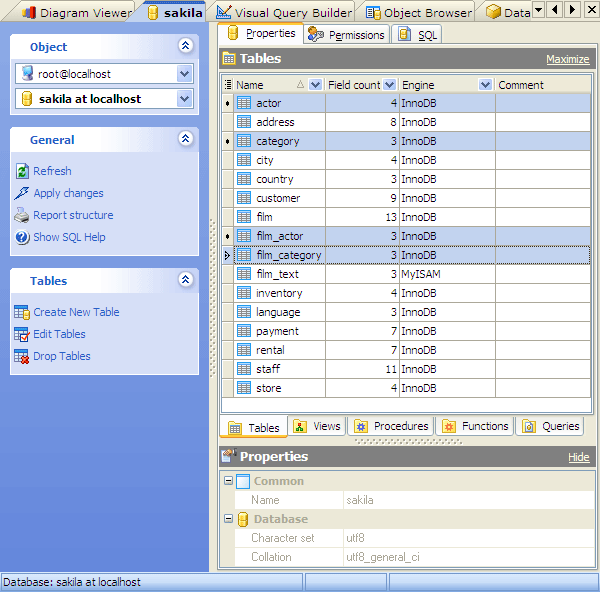Click the Drop Tables link

62,356
